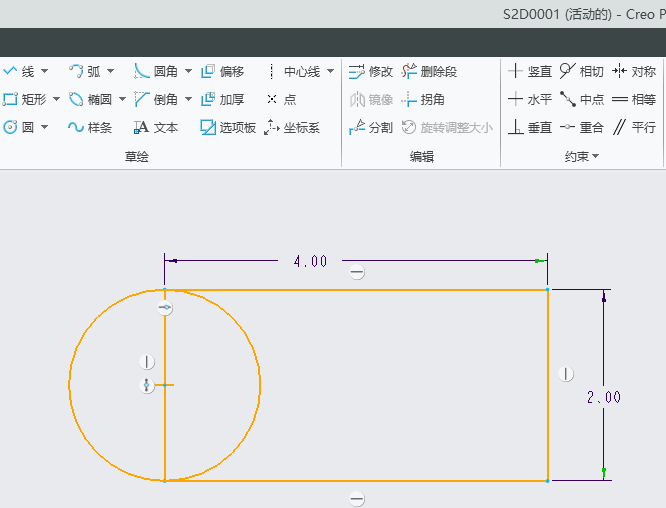Open the Palette (选项板) tool
The image size is (666, 508).
(x=228, y=127)
